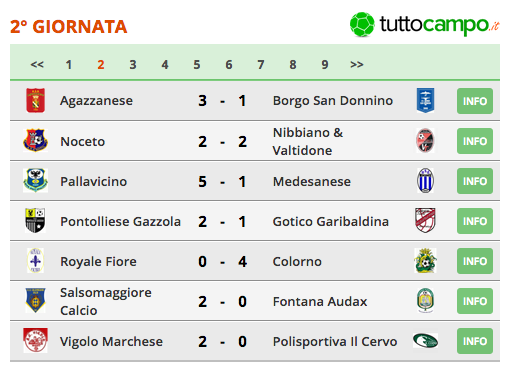Image resolution: width=513 pixels, height=370 pixels.
Task: Switch to matchday 5
Action: (197, 64)
